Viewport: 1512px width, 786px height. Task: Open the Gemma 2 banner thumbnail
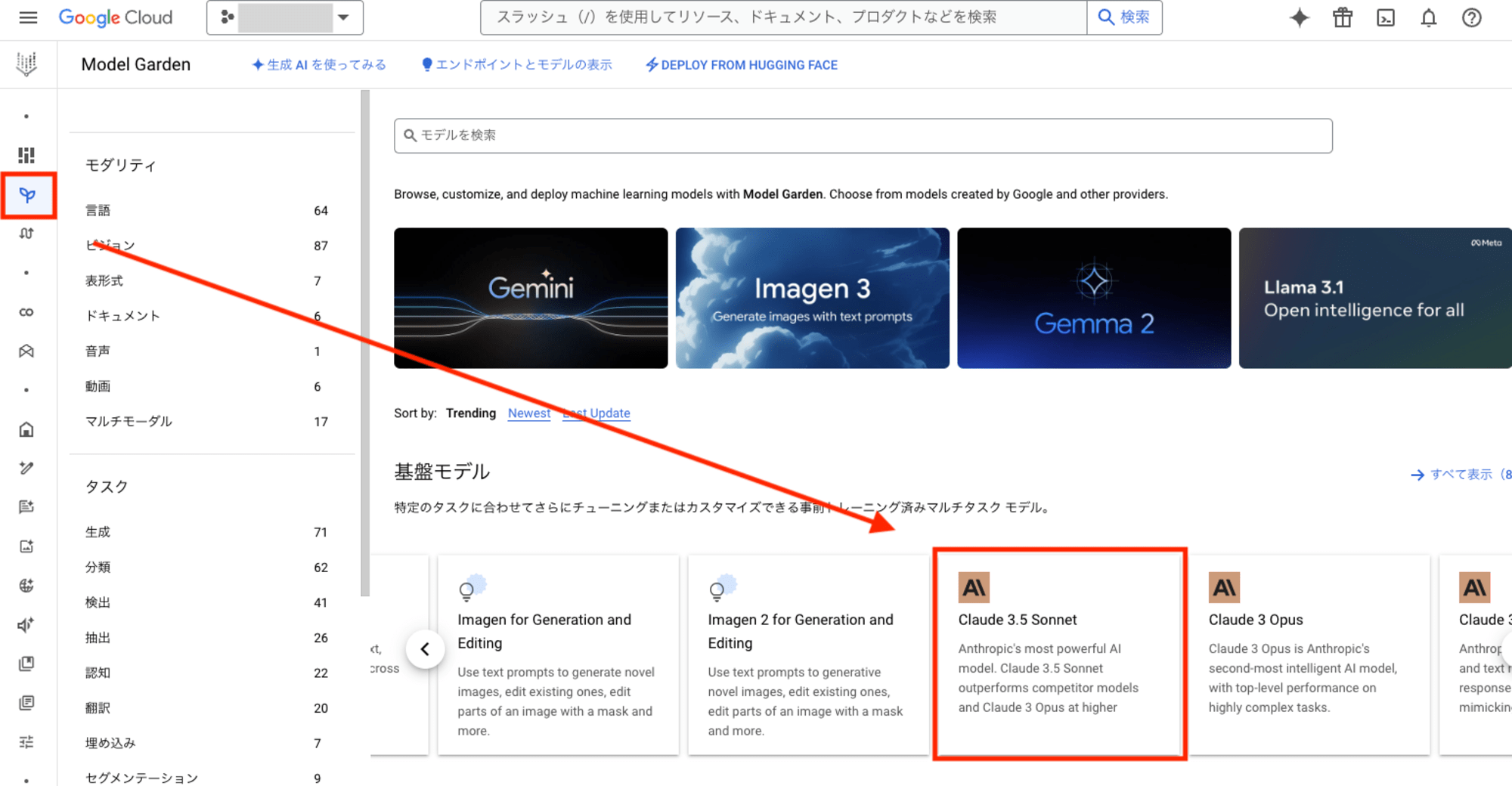pos(1094,298)
